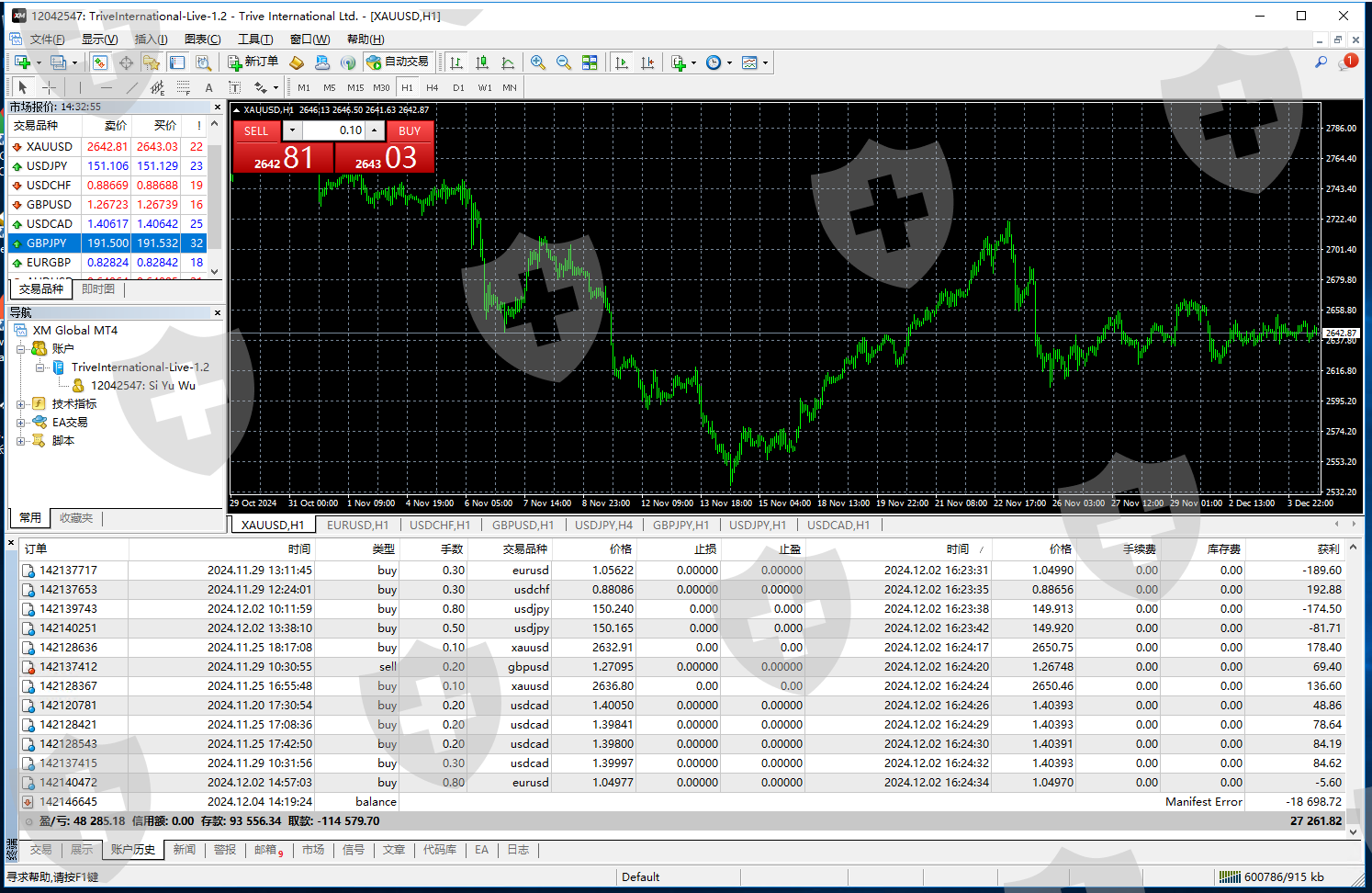Open the 图表(C) menu
1372x893 pixels.
202,40
